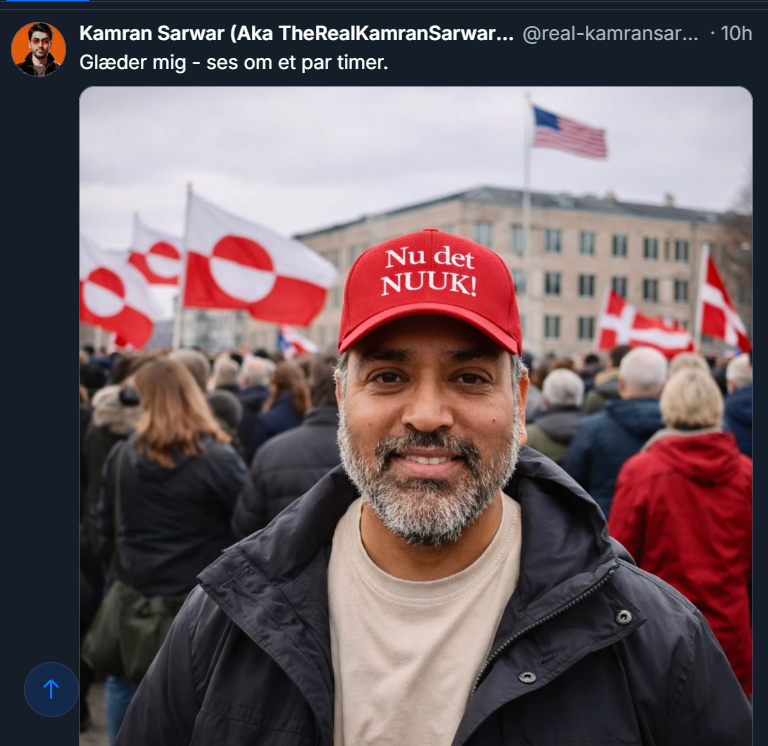Click the scroll-to-top arrow button

tap(51, 689)
